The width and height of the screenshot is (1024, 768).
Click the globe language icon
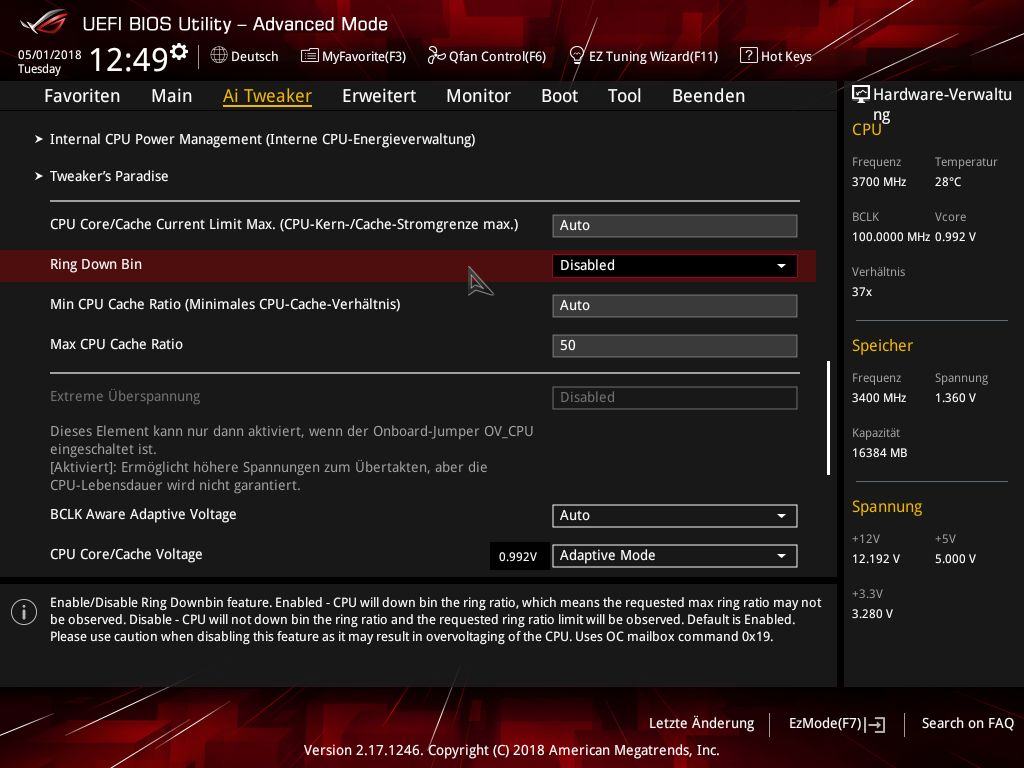[x=219, y=55]
